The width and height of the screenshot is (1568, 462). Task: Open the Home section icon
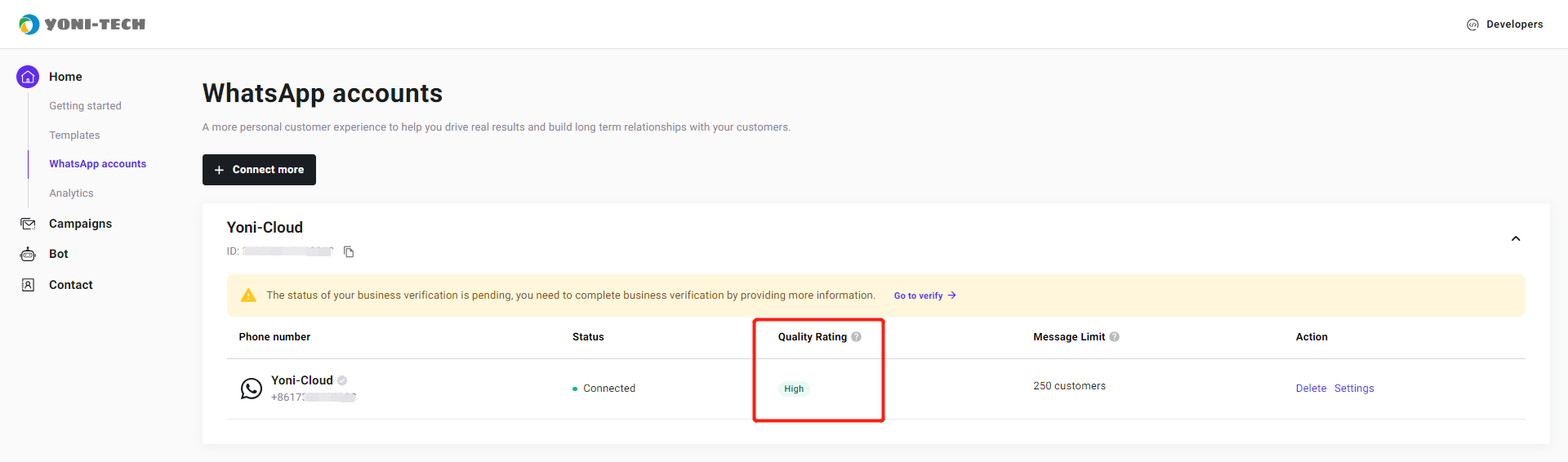click(x=28, y=77)
